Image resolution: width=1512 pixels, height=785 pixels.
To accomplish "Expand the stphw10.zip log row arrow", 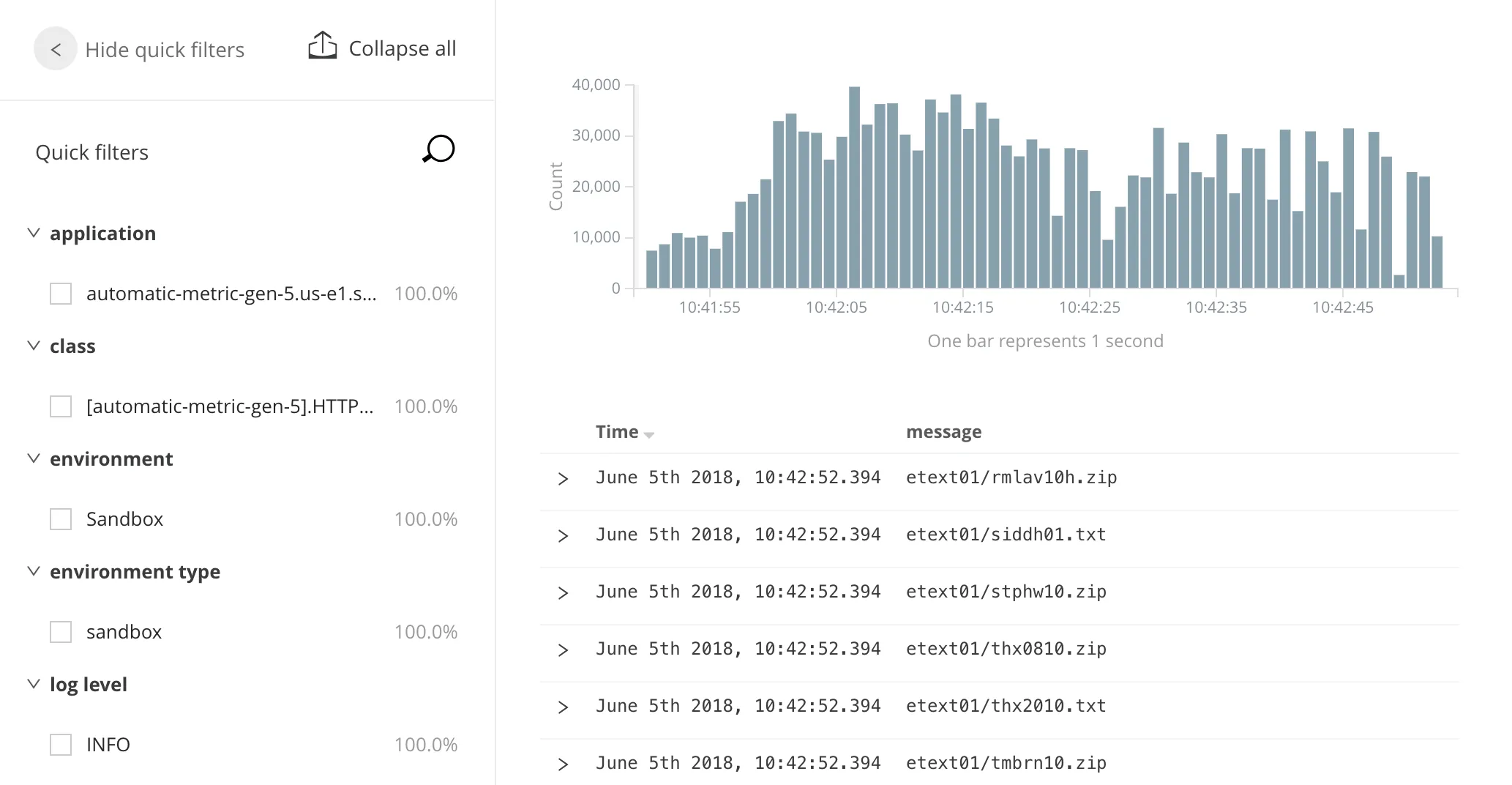I will (x=563, y=593).
